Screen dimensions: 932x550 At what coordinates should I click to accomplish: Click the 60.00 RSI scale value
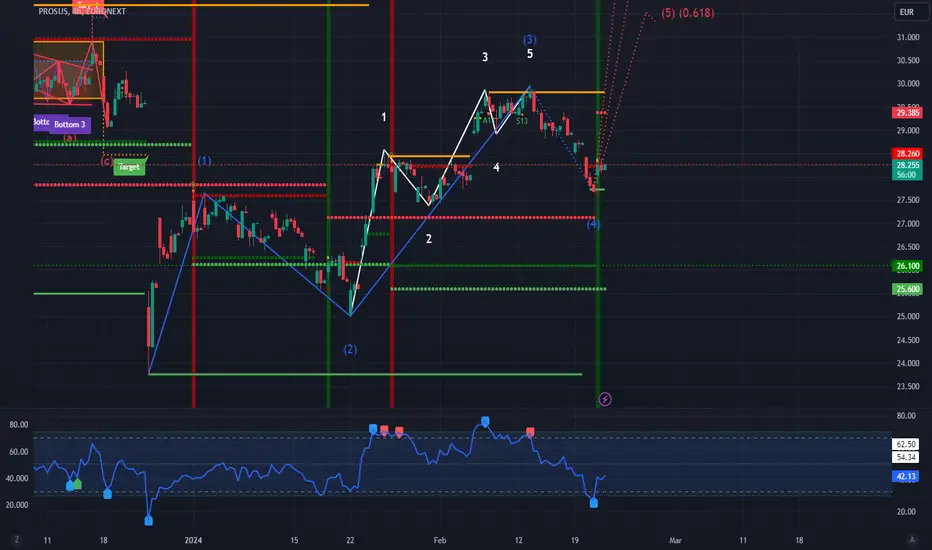(x=18, y=451)
